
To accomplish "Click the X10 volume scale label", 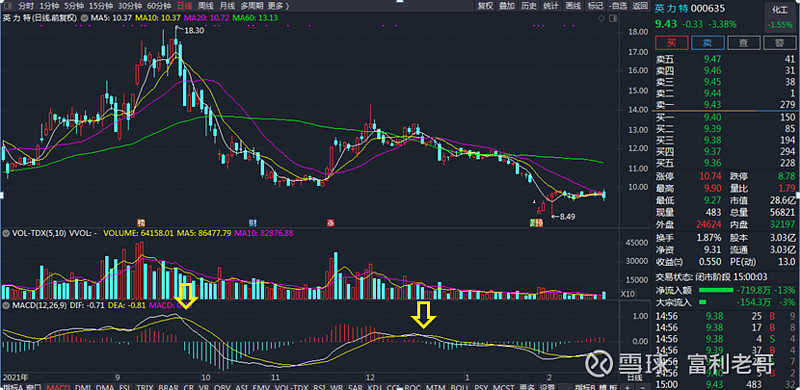I will click(628, 294).
